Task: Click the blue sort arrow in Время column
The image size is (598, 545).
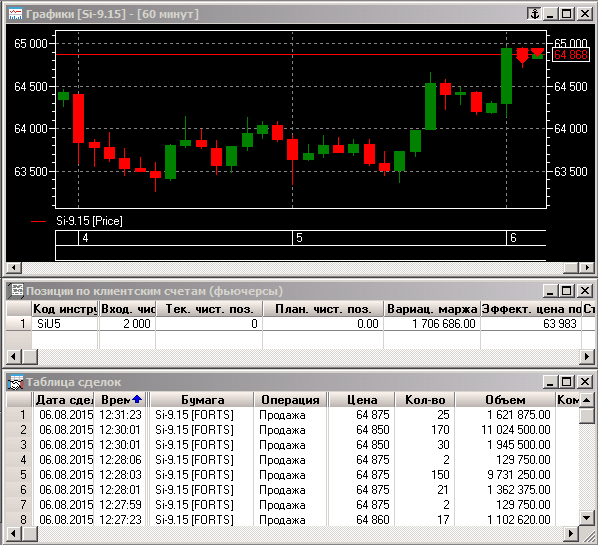Action: pyautogui.click(x=137, y=399)
